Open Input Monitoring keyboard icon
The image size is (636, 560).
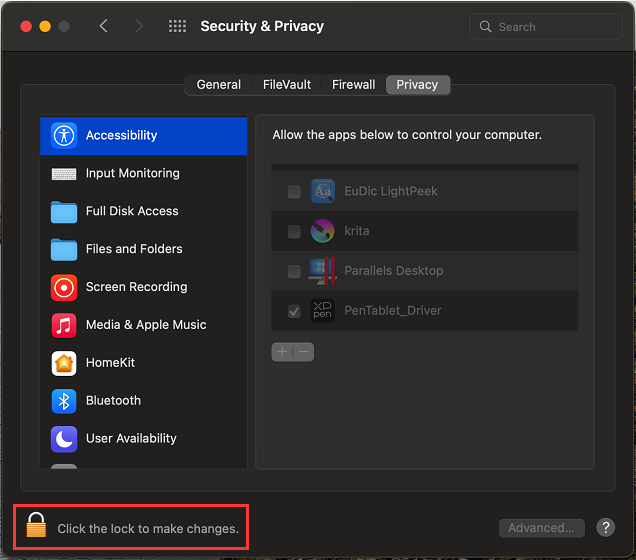(x=64, y=173)
